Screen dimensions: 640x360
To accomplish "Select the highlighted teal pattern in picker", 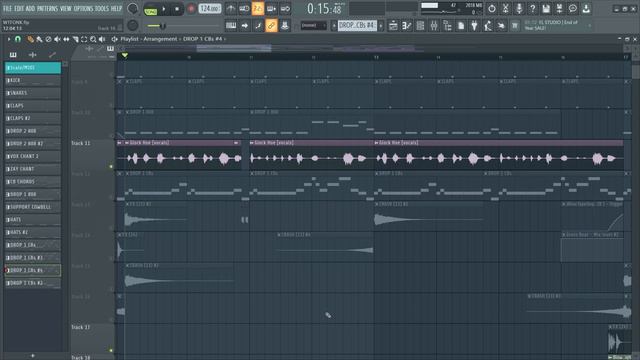I will 33,68.
